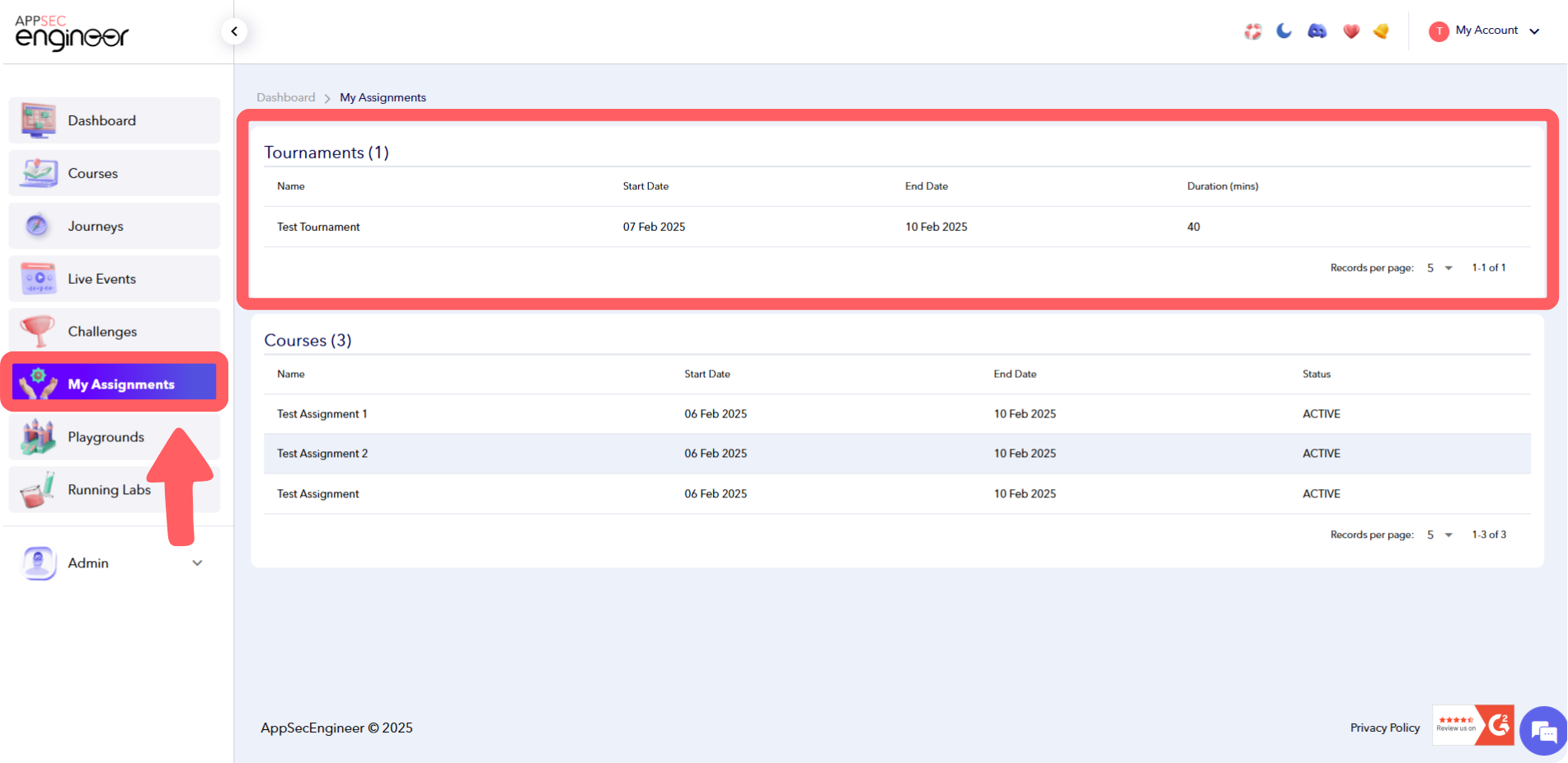Open the Challenges trophy icon
1568x763 pixels.
coord(37,331)
